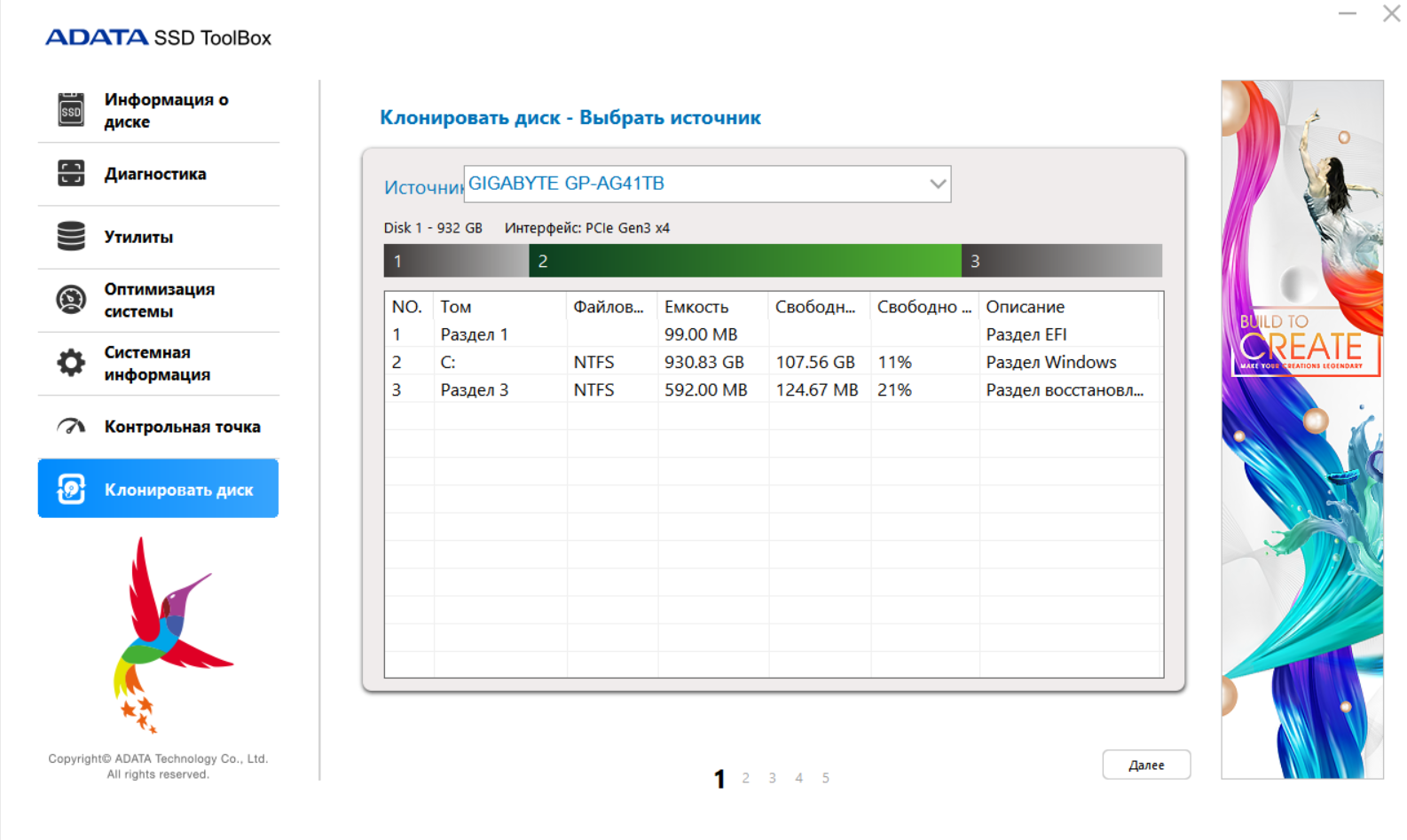Viewport: 1407px width, 840px height.
Task: Click the Раздел Windows description cell
Action: tap(1051, 362)
